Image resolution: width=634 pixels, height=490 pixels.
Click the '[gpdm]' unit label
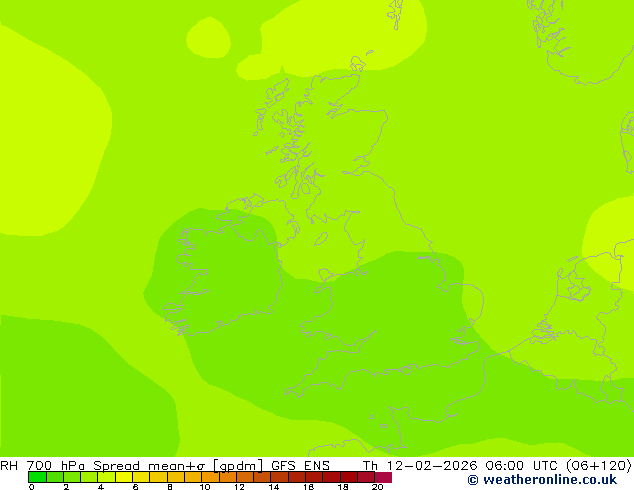coord(238,466)
